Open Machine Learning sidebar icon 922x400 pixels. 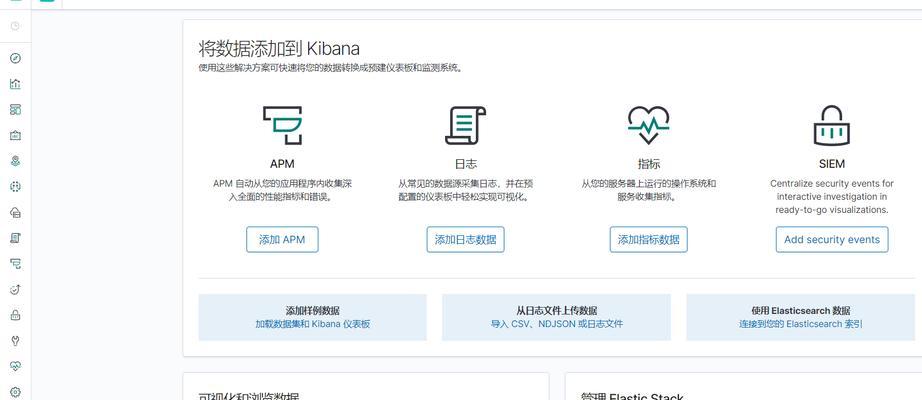point(15,186)
